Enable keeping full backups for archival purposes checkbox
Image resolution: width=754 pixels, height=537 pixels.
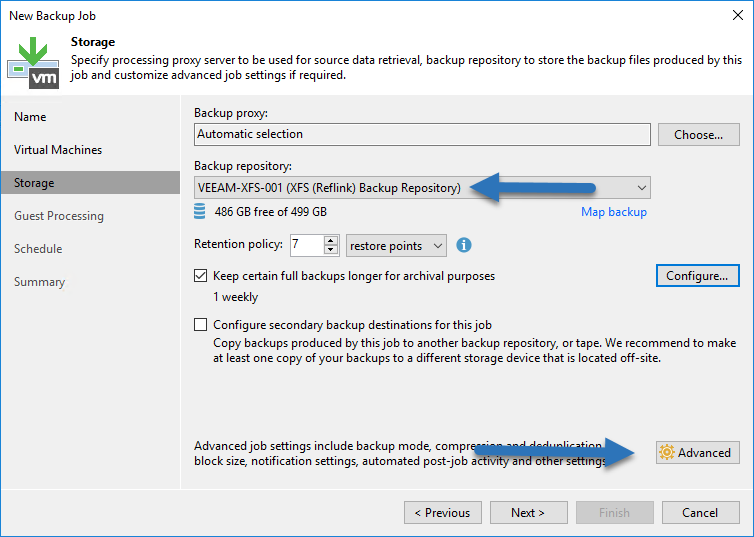pyautogui.click(x=201, y=275)
